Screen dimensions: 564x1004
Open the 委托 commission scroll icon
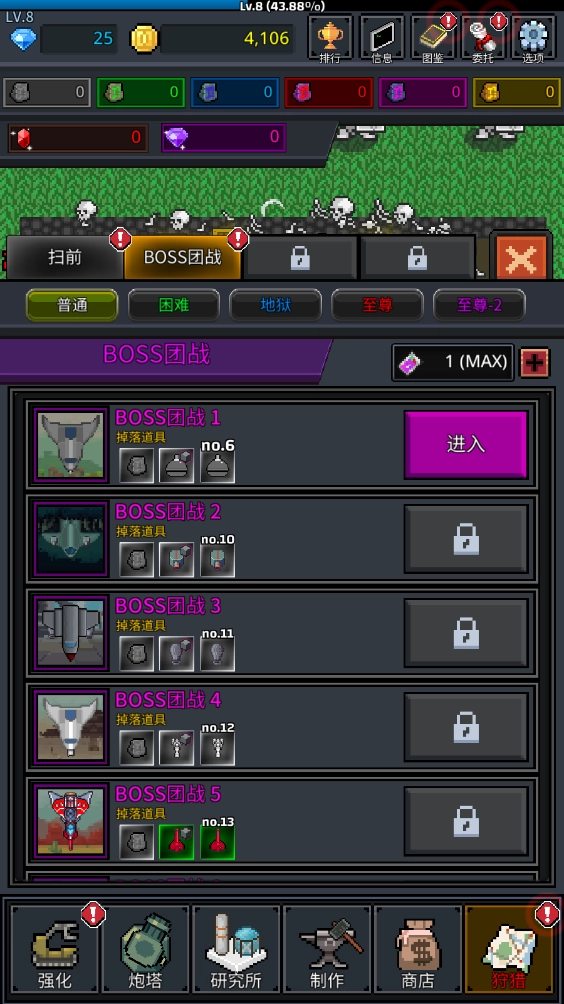coord(483,38)
